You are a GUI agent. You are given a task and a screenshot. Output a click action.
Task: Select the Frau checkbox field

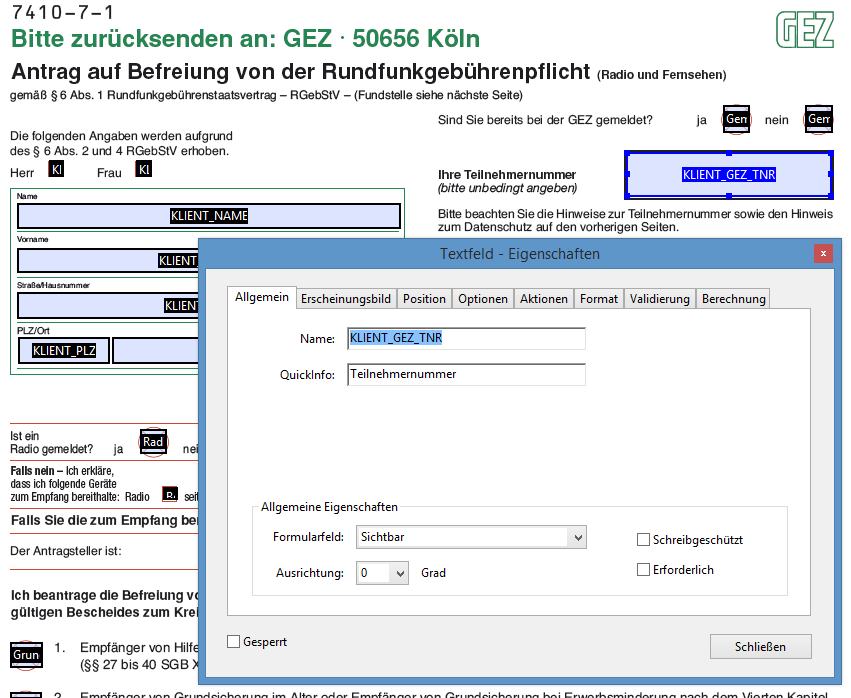[144, 169]
